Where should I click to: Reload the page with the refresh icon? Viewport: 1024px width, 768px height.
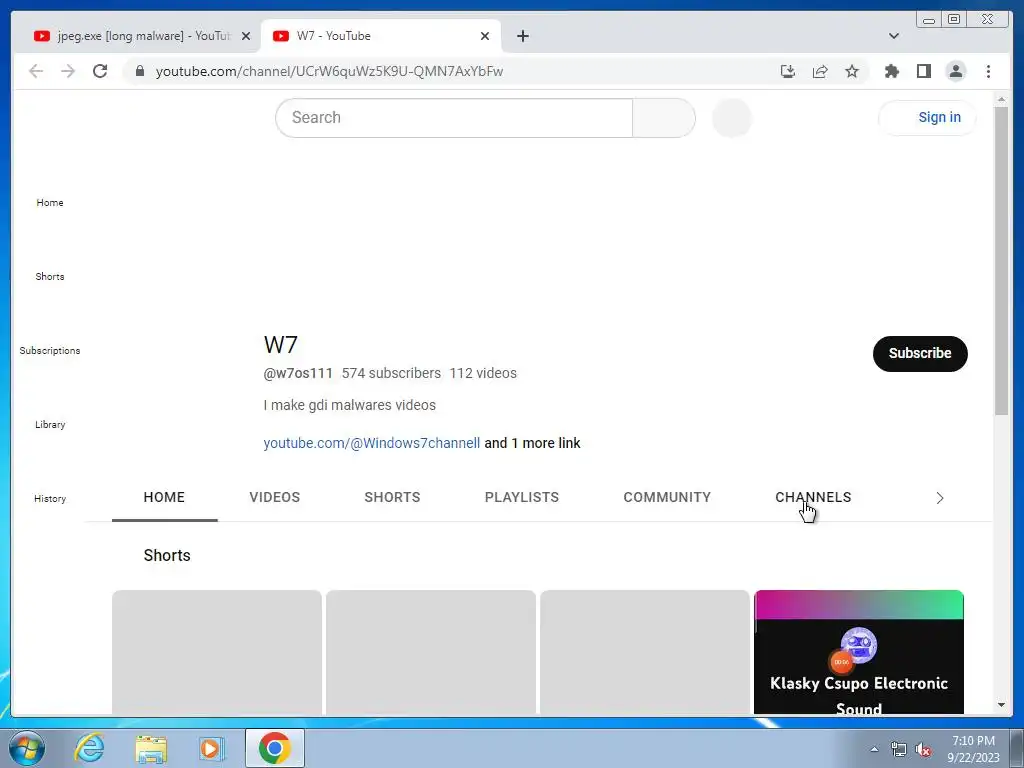click(100, 71)
